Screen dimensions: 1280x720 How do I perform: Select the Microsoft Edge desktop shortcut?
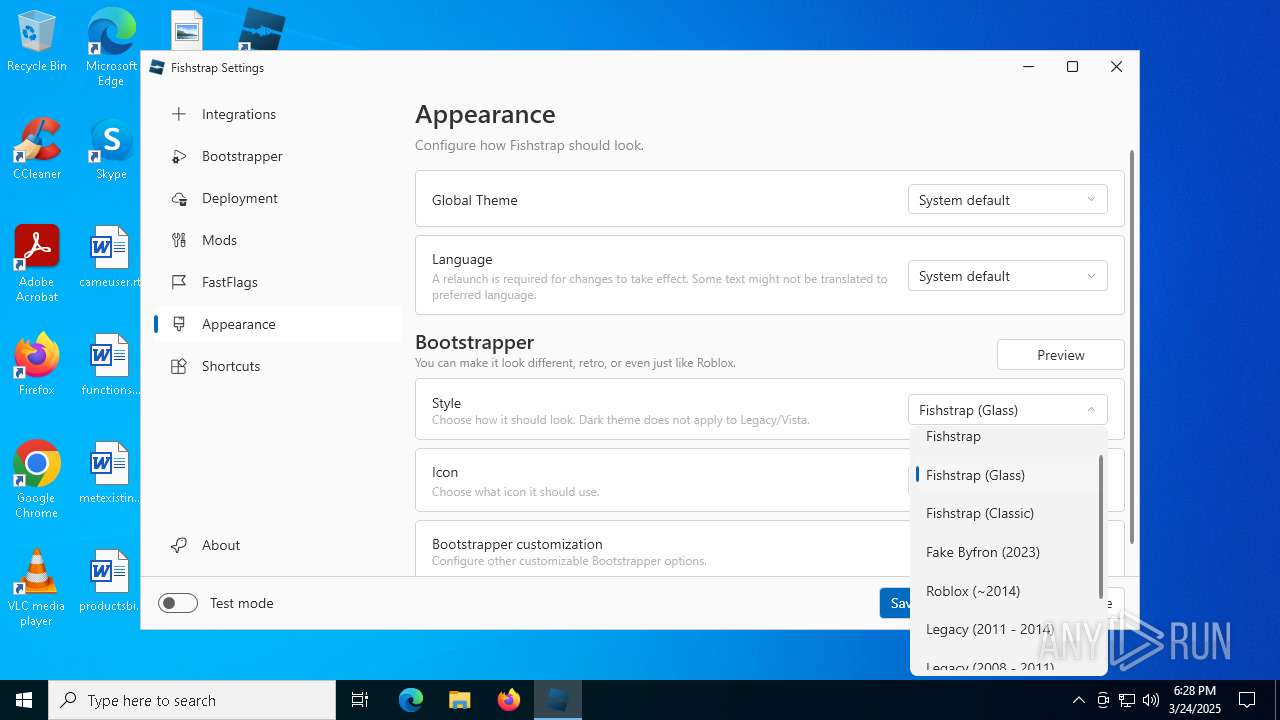tap(111, 48)
